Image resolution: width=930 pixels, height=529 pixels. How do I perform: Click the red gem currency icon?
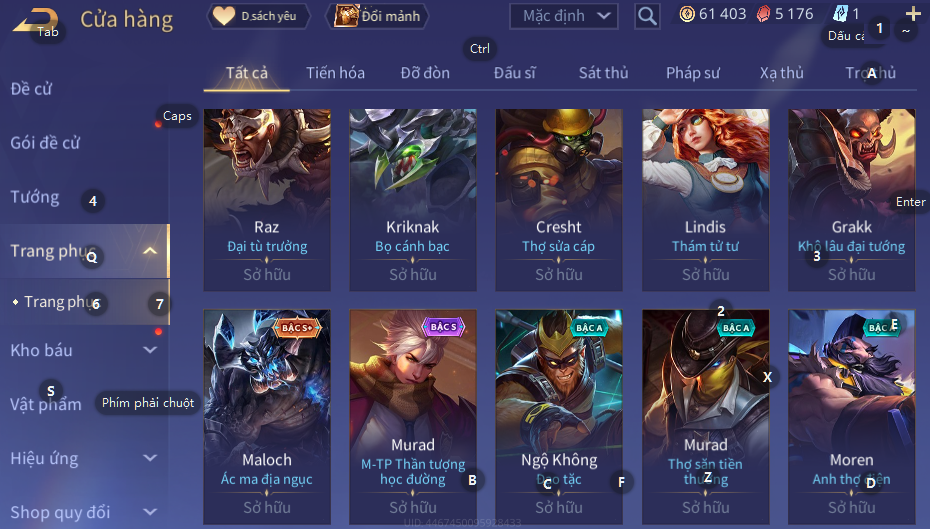pos(763,14)
